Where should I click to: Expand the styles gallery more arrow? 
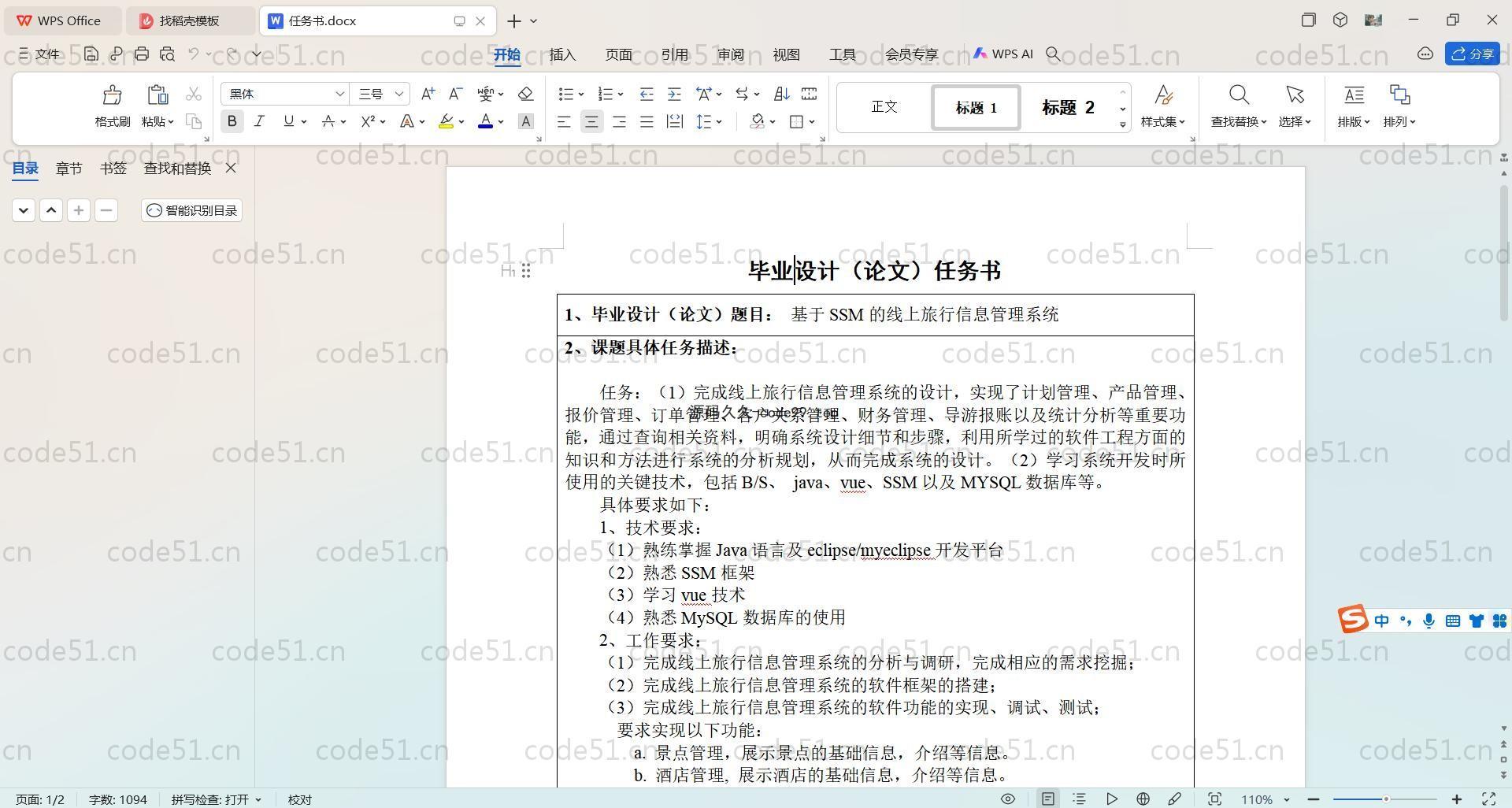point(1122,124)
